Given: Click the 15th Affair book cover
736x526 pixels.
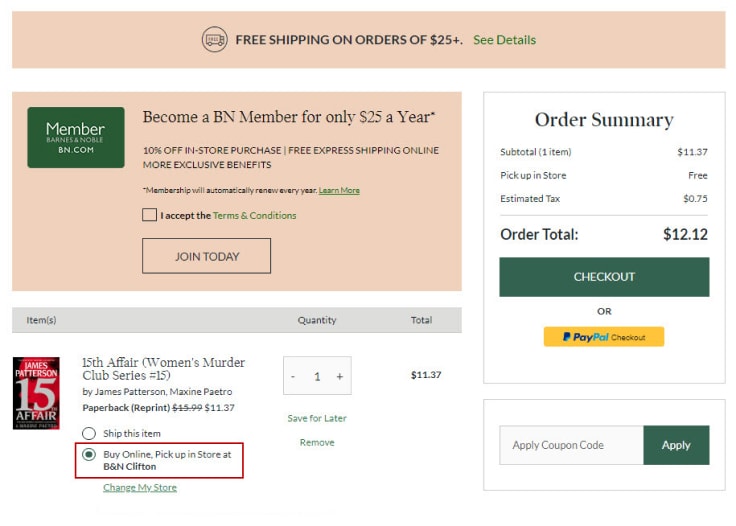Looking at the screenshot, I should tap(36, 393).
